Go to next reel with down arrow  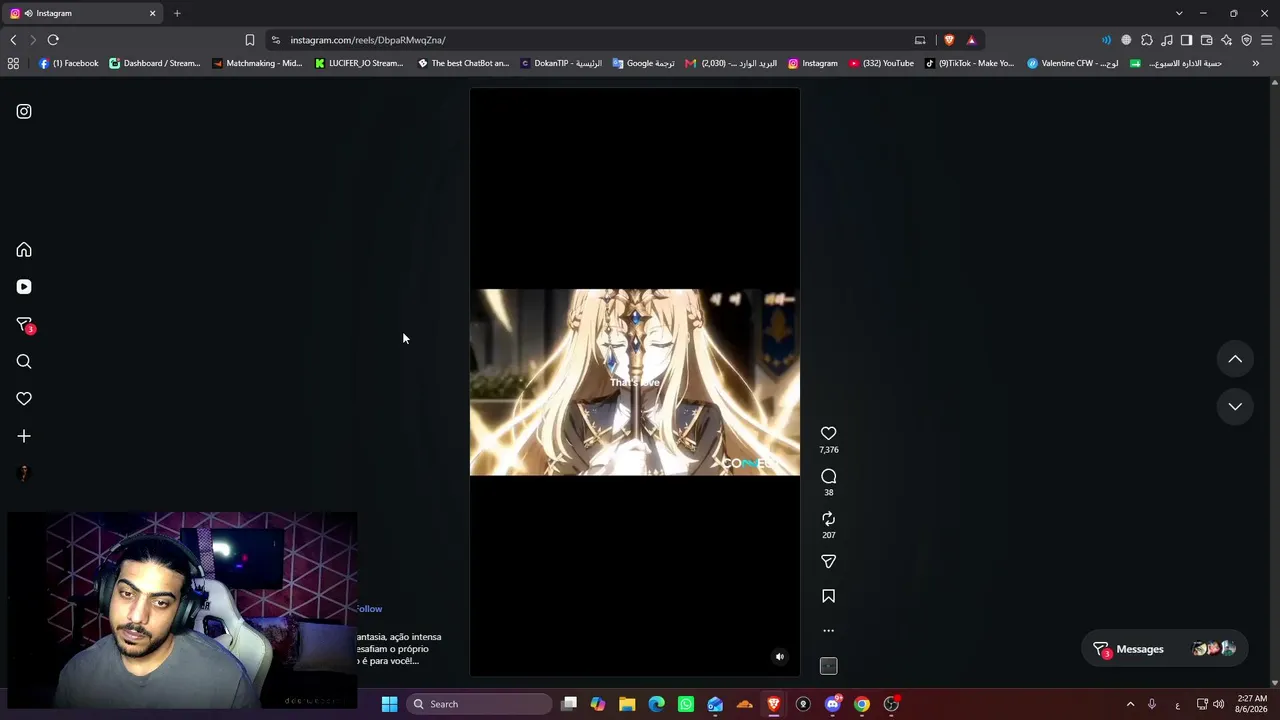click(1235, 406)
